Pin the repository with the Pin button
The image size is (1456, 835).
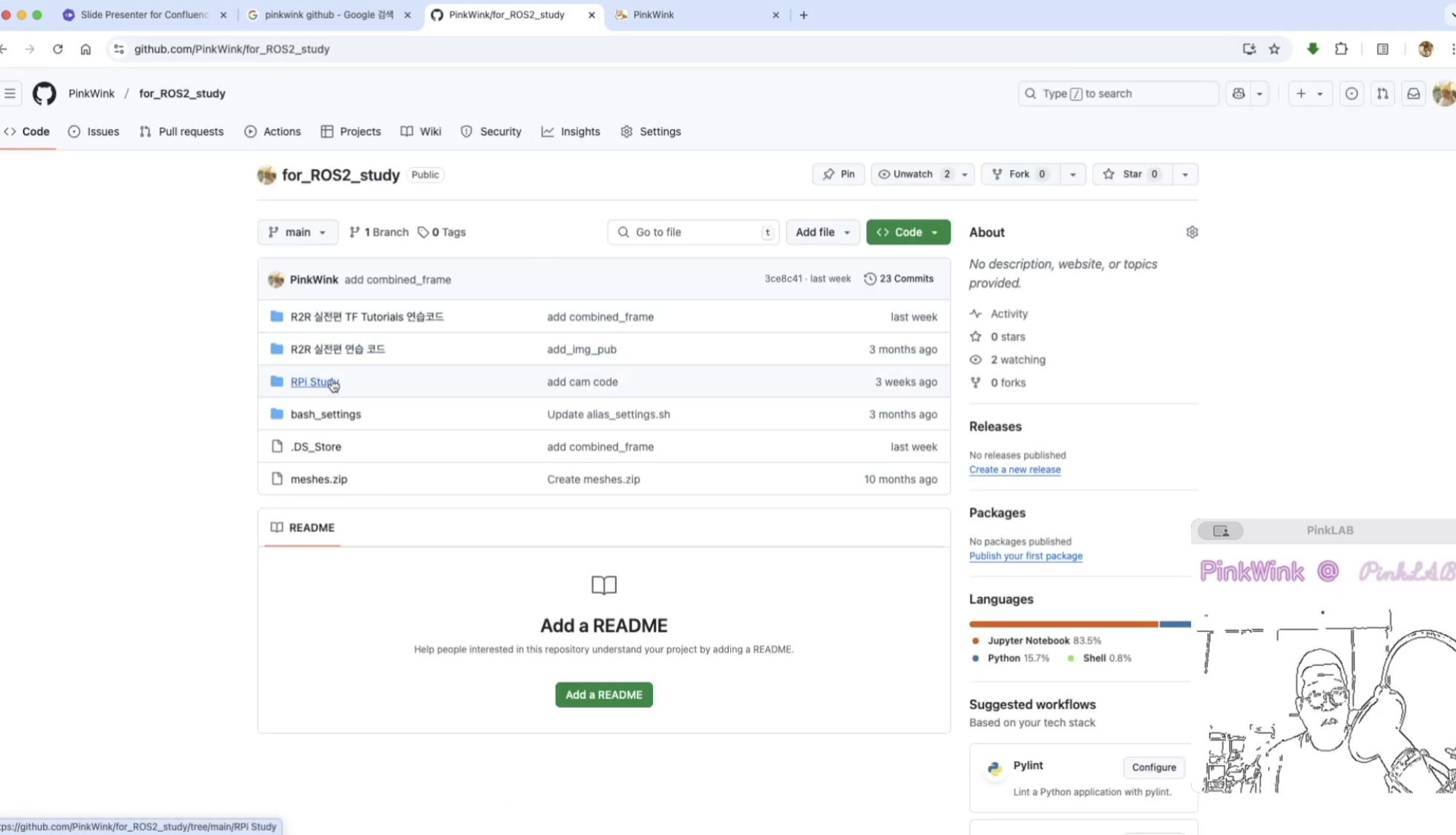[x=839, y=174]
